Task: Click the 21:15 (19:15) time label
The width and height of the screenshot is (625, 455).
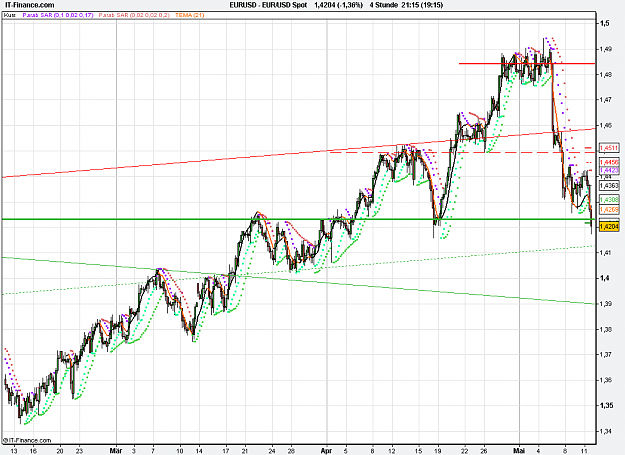Action: click(x=422, y=5)
